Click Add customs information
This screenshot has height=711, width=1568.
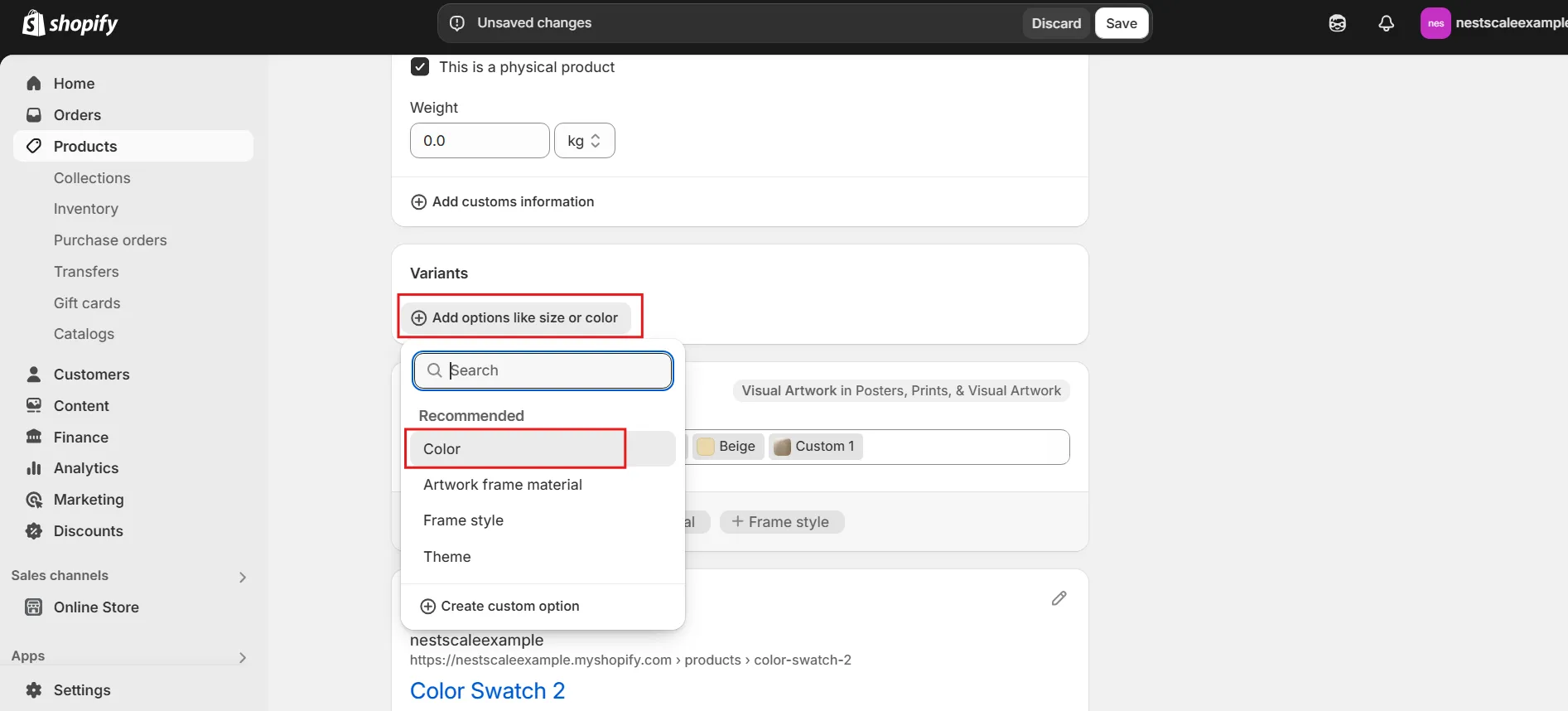coord(503,202)
